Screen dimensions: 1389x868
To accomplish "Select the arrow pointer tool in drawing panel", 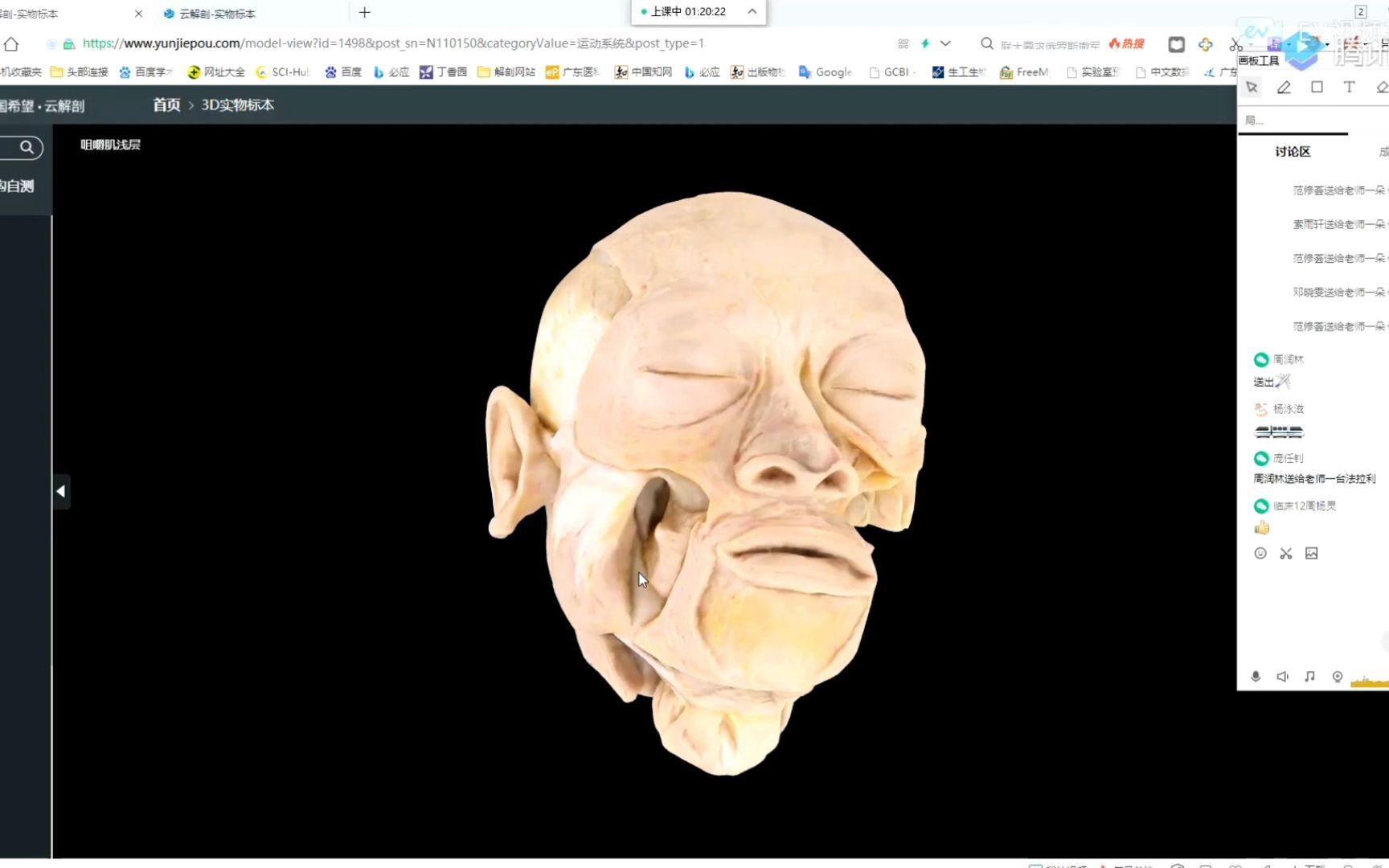I will tap(1252, 87).
